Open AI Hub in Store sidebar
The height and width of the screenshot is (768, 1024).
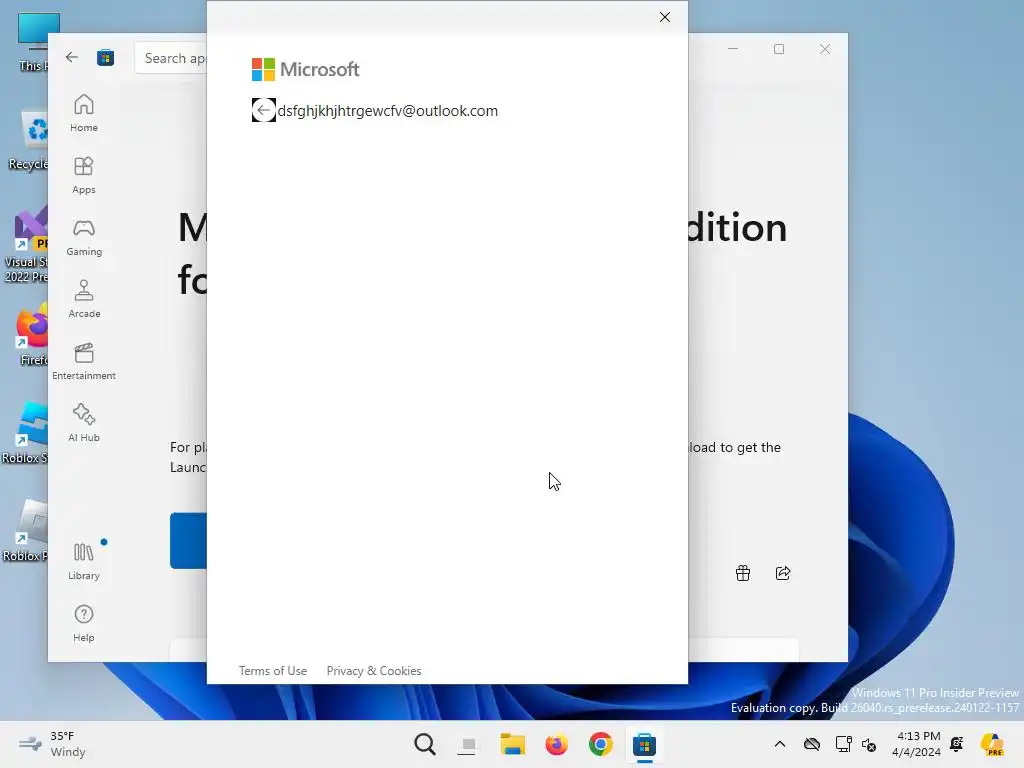[84, 423]
